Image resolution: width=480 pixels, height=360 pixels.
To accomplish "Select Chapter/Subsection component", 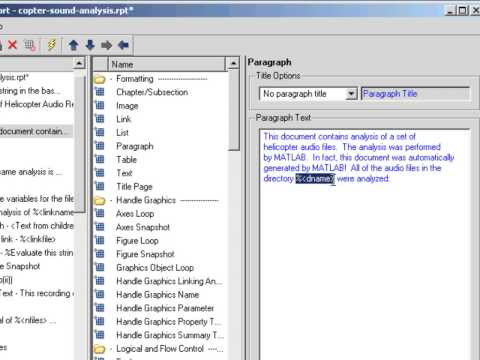I will pyautogui.click(x=152, y=92).
